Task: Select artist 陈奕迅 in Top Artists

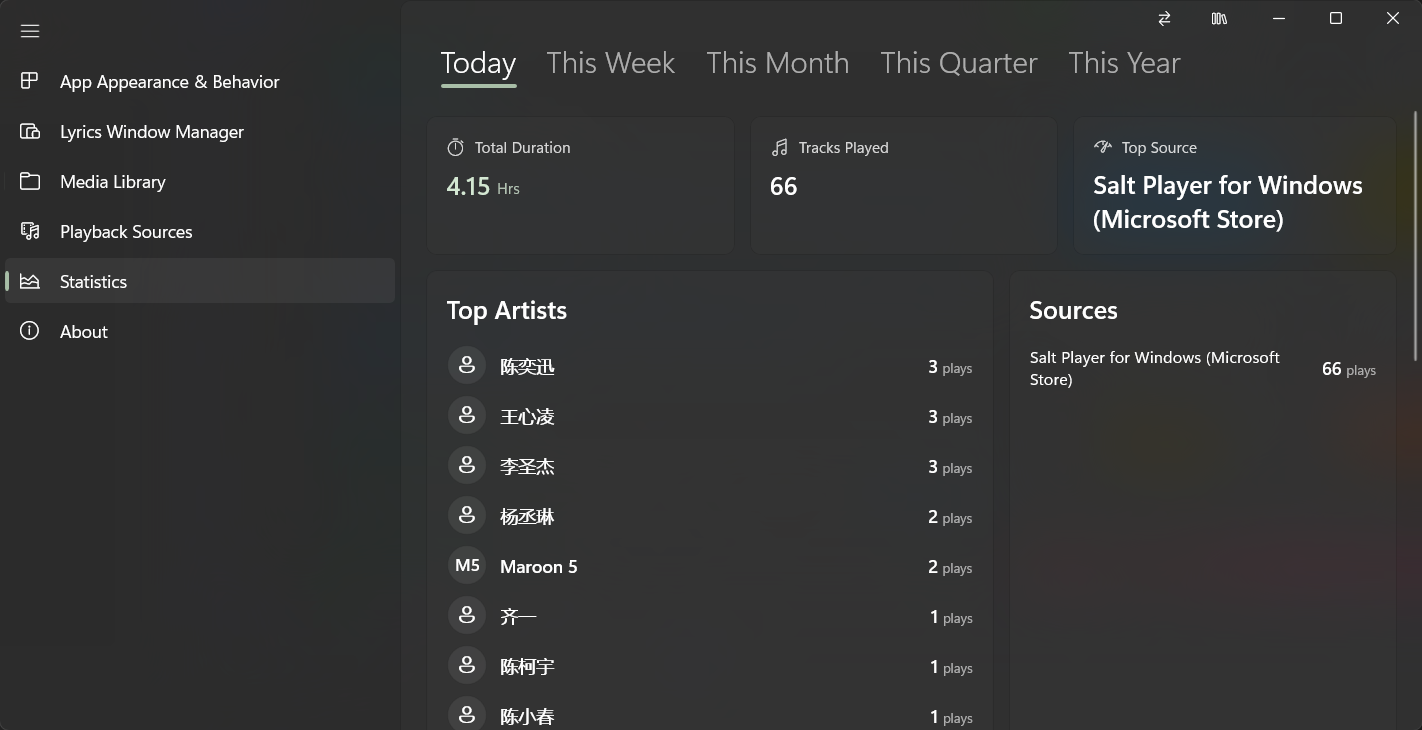Action: coord(527,367)
